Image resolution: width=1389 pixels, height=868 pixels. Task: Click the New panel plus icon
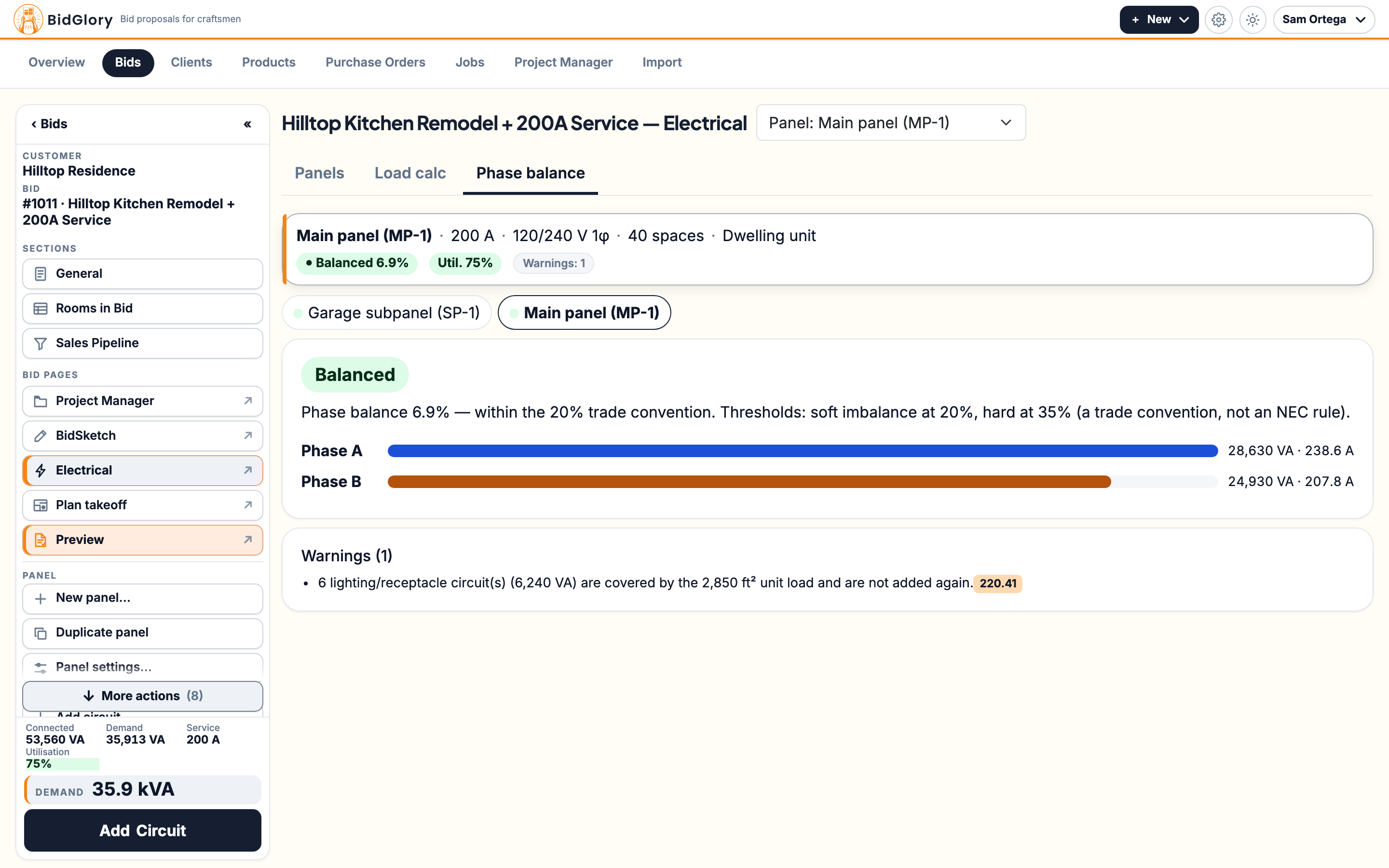coord(40,599)
